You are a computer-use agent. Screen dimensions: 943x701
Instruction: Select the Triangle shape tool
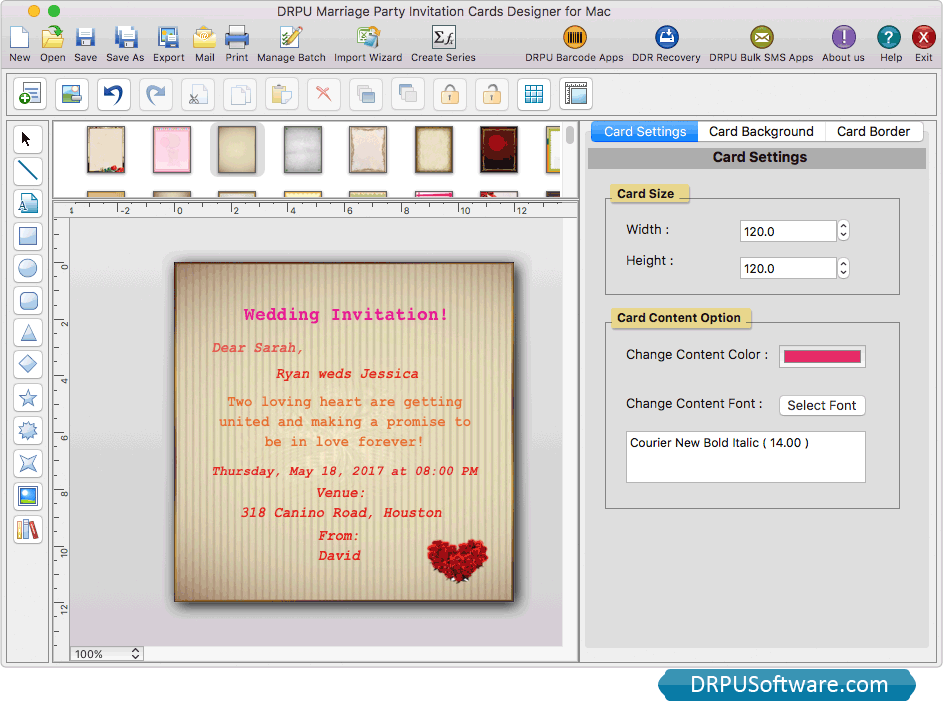pos(28,333)
